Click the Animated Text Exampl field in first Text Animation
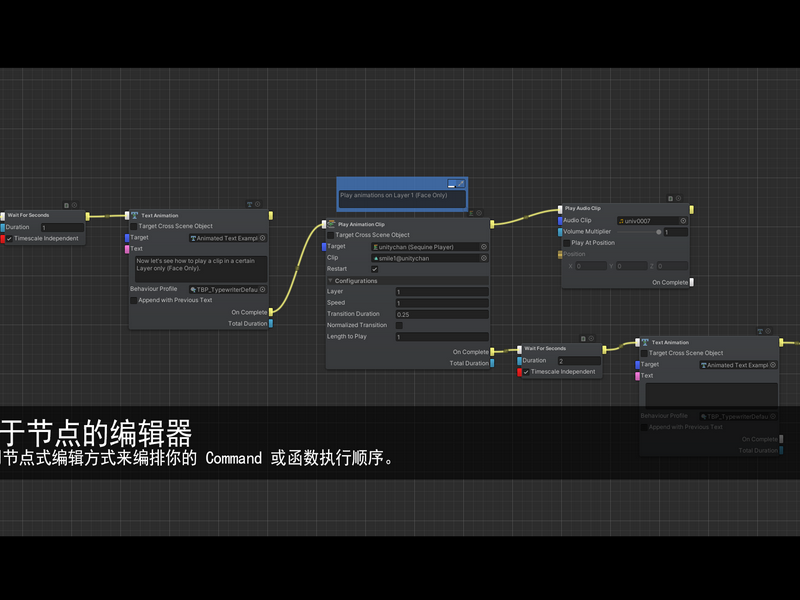This screenshot has height=600, width=800. [228, 238]
